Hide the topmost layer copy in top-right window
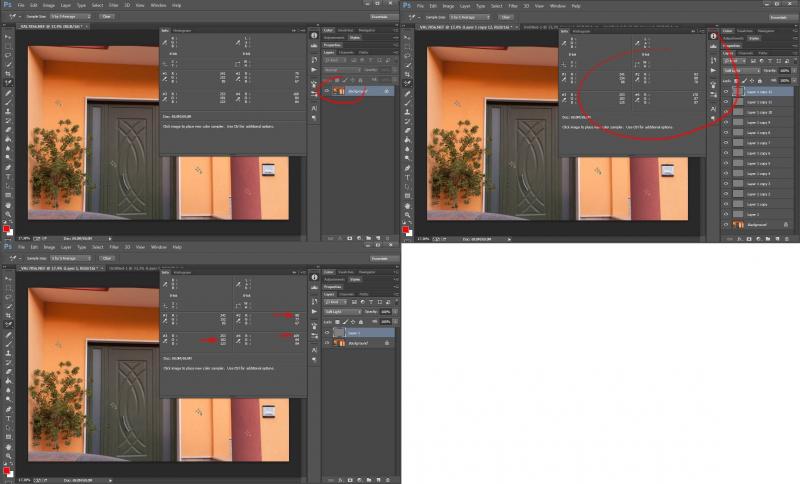The image size is (800, 484). coord(726,92)
